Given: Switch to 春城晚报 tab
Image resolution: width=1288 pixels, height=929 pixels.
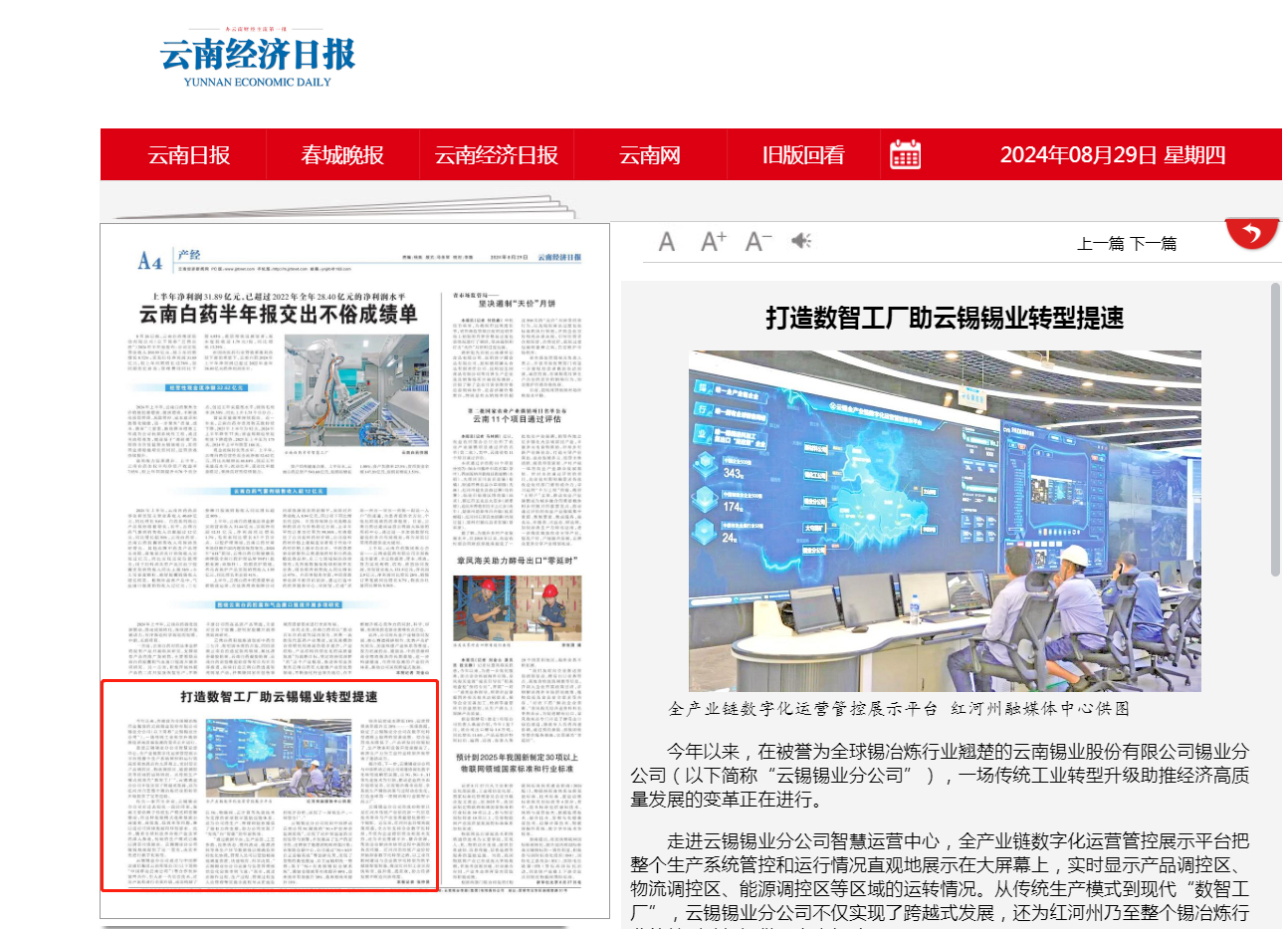Looking at the screenshot, I should point(342,155).
